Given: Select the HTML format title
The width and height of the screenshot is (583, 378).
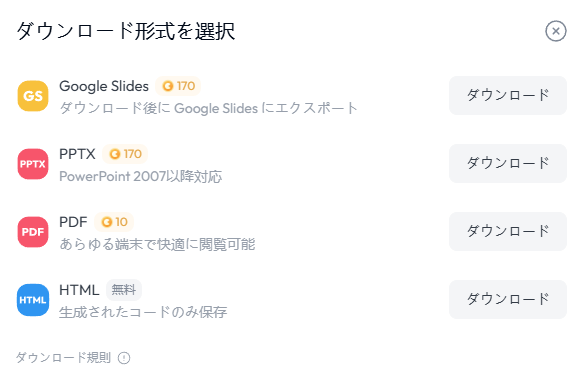Looking at the screenshot, I should click(x=79, y=290).
